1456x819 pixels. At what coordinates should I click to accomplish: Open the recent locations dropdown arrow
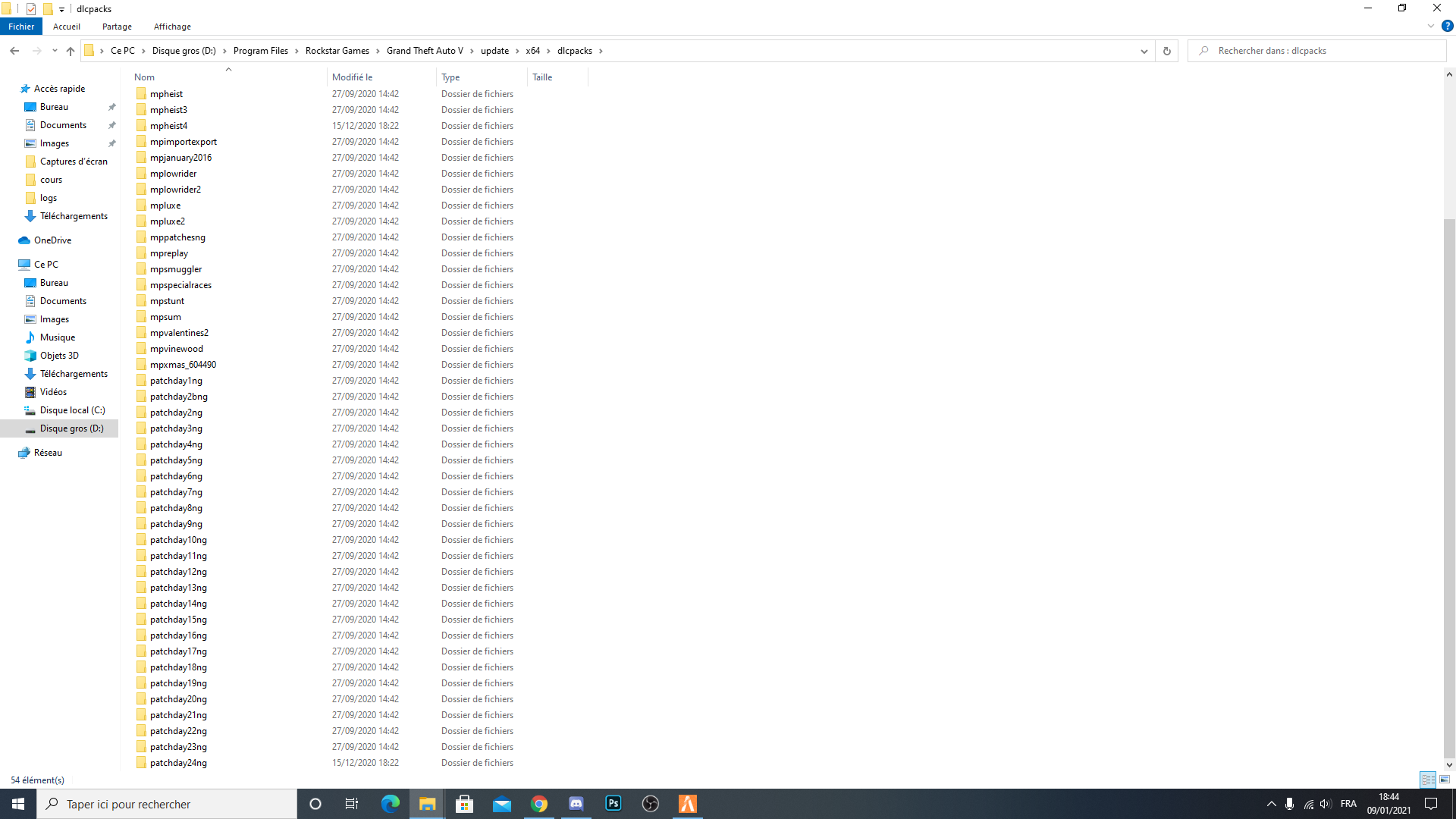(x=55, y=51)
